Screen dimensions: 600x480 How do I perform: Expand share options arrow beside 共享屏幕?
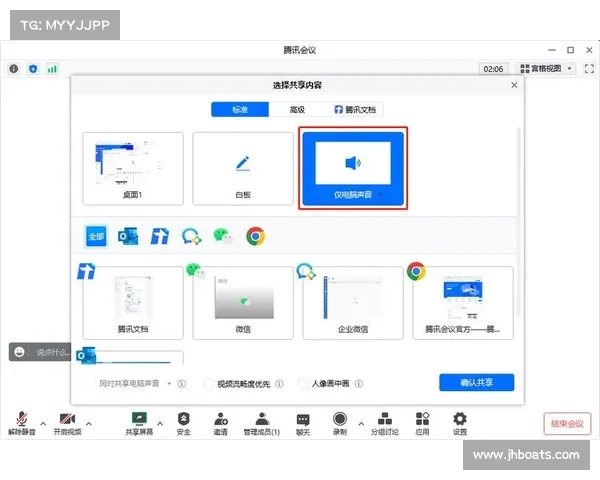pyautogui.click(x=160, y=424)
